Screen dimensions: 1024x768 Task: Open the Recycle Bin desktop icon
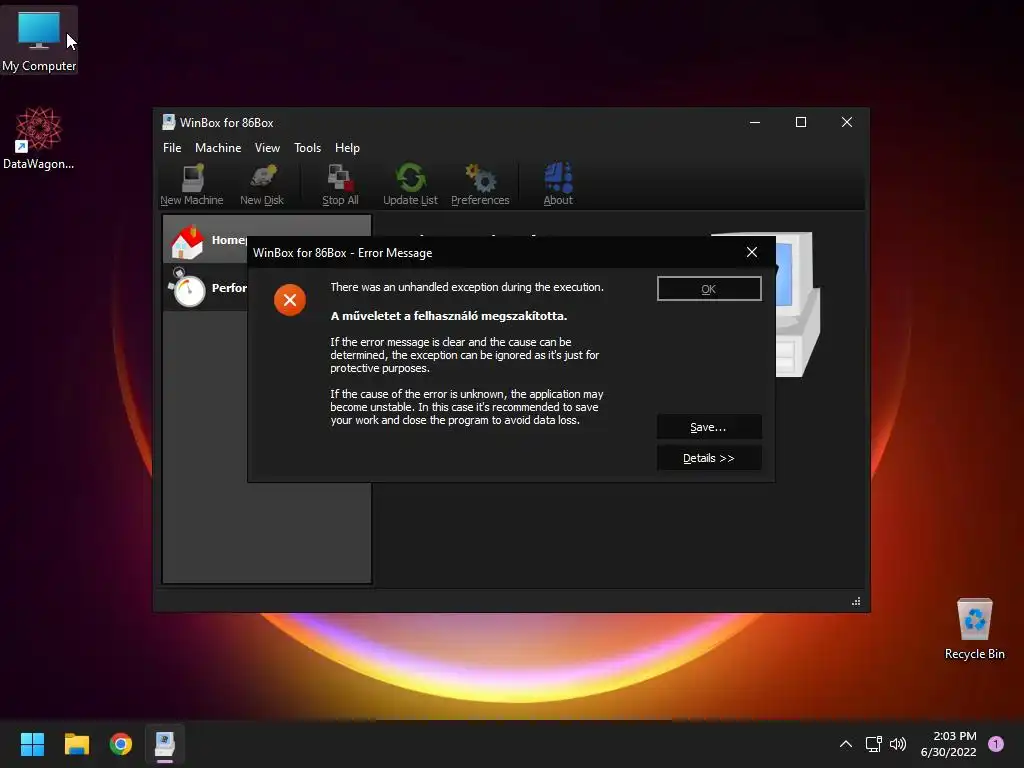tap(974, 629)
